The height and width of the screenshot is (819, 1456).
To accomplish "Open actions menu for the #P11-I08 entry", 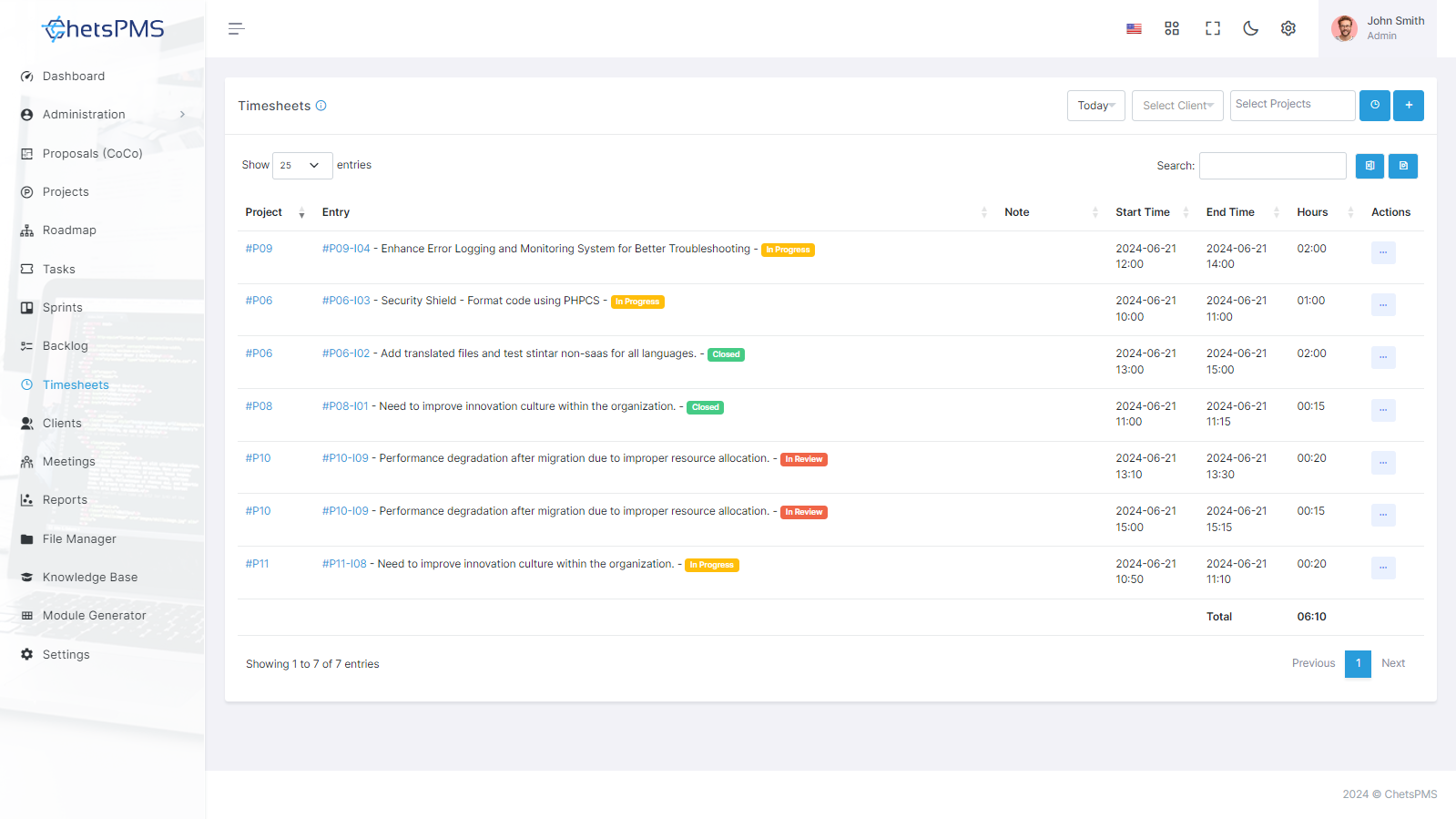I will (x=1383, y=568).
